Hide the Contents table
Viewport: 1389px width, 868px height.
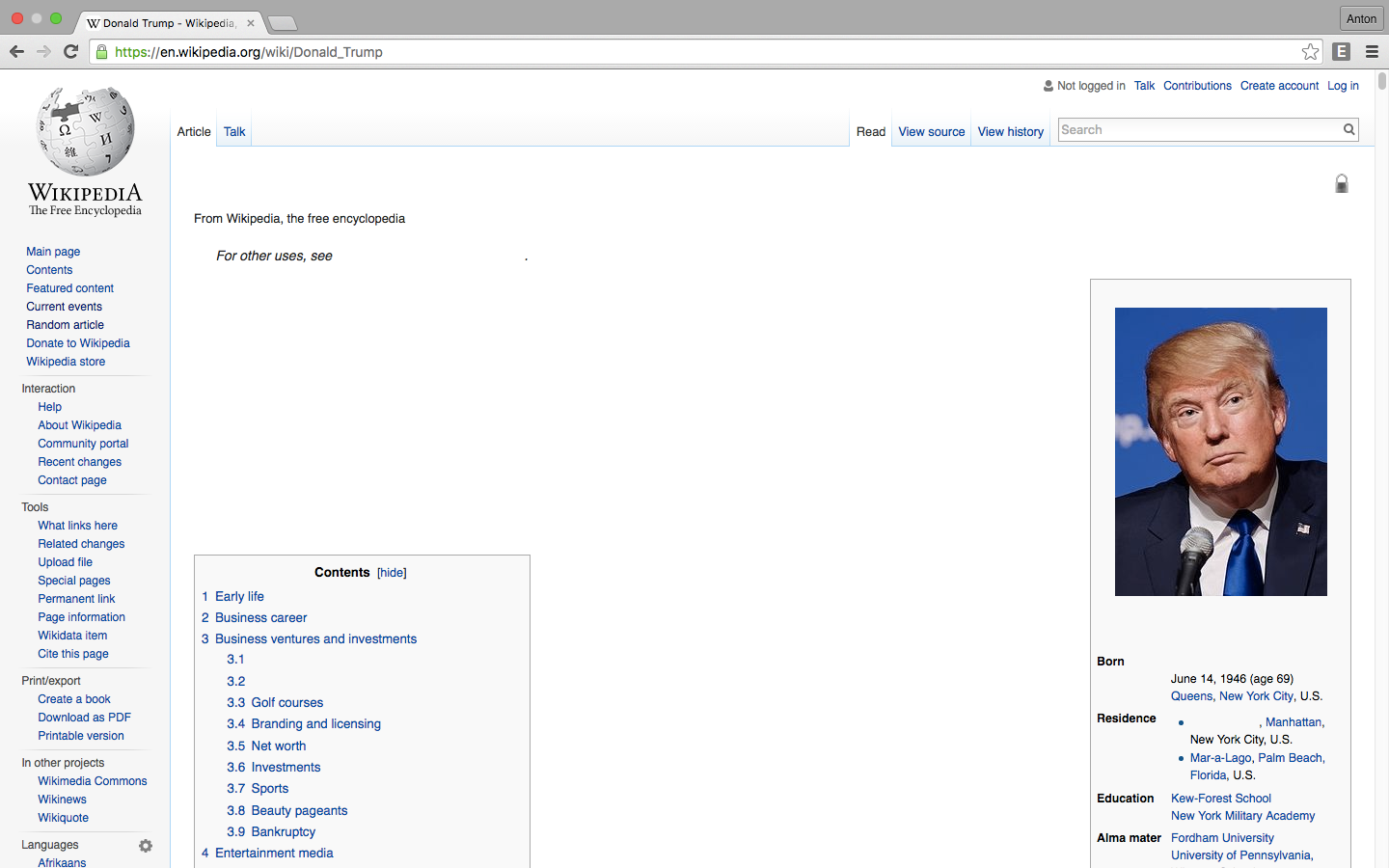click(x=392, y=573)
